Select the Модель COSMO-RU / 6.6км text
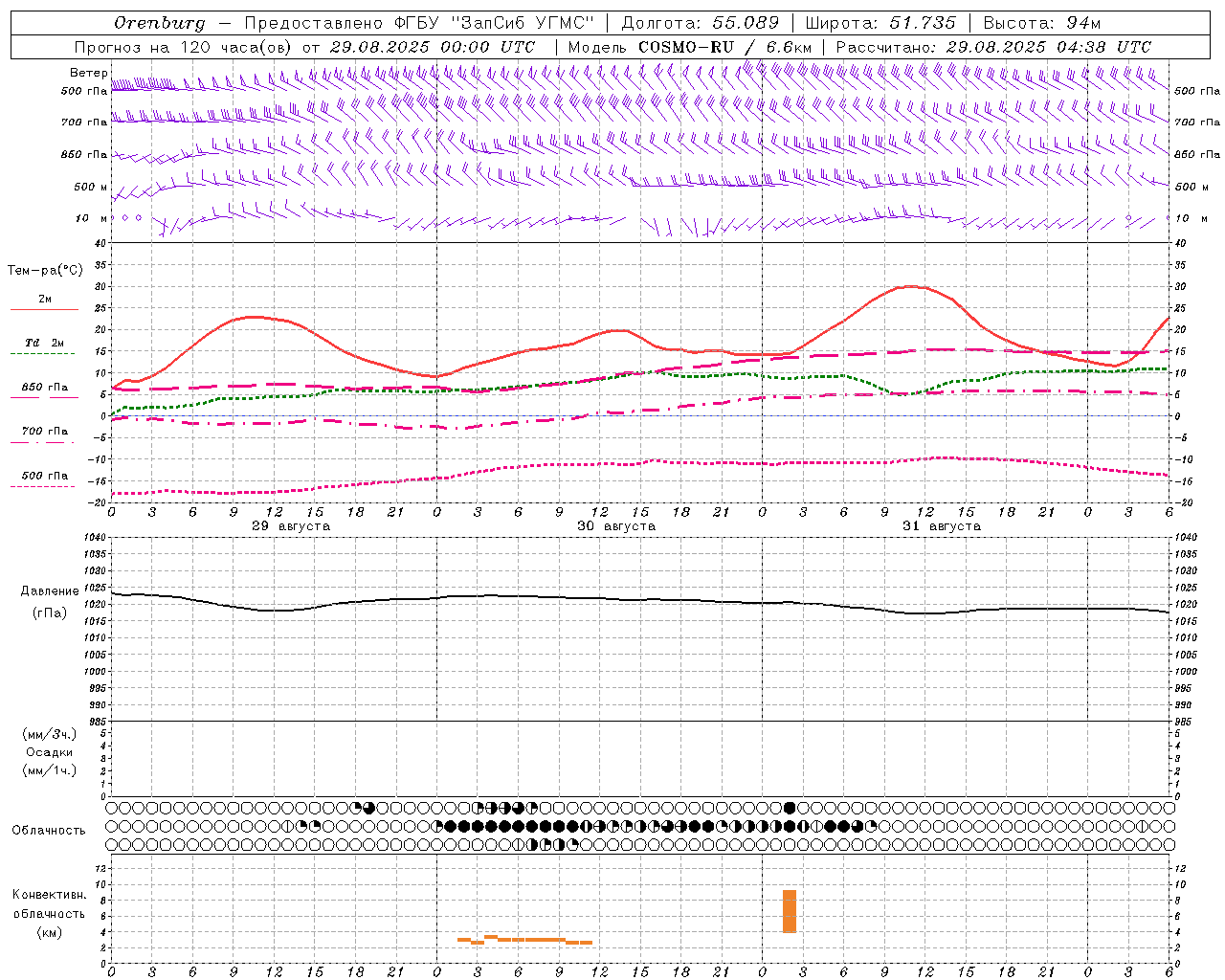The height and width of the screenshot is (980, 1225). [x=690, y=47]
